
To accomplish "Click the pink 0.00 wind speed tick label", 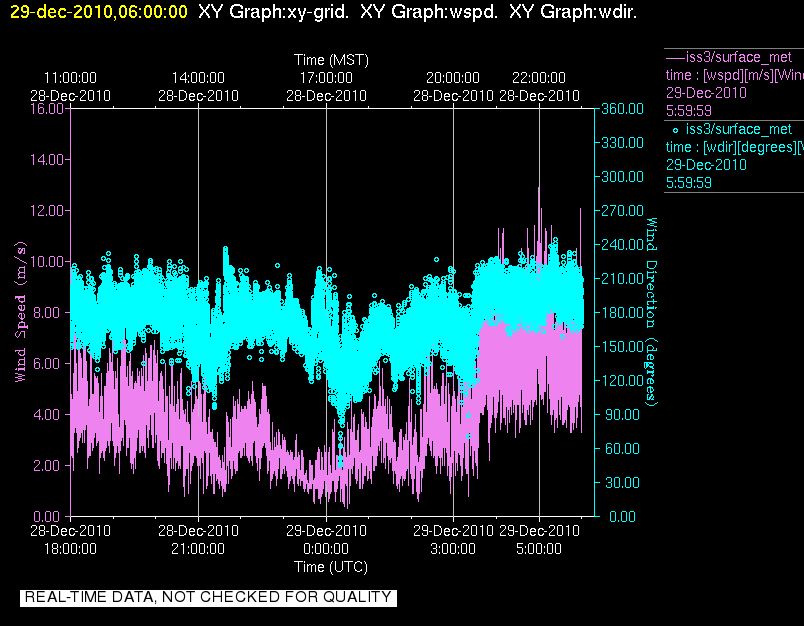I will coord(47,516).
